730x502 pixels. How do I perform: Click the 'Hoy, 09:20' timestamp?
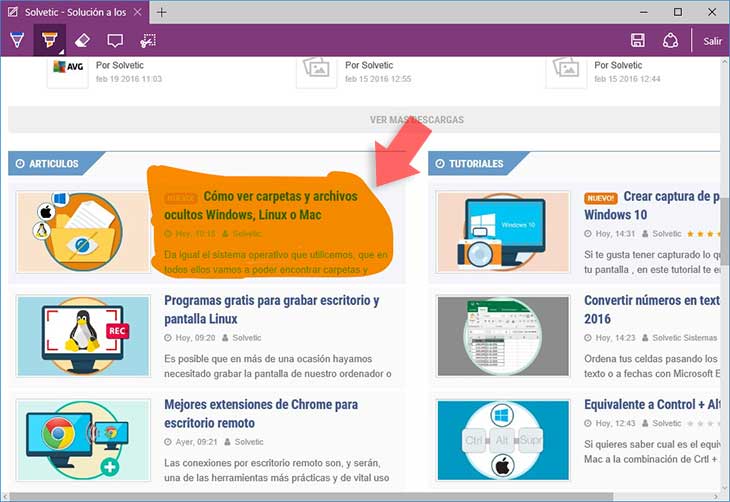195,338
